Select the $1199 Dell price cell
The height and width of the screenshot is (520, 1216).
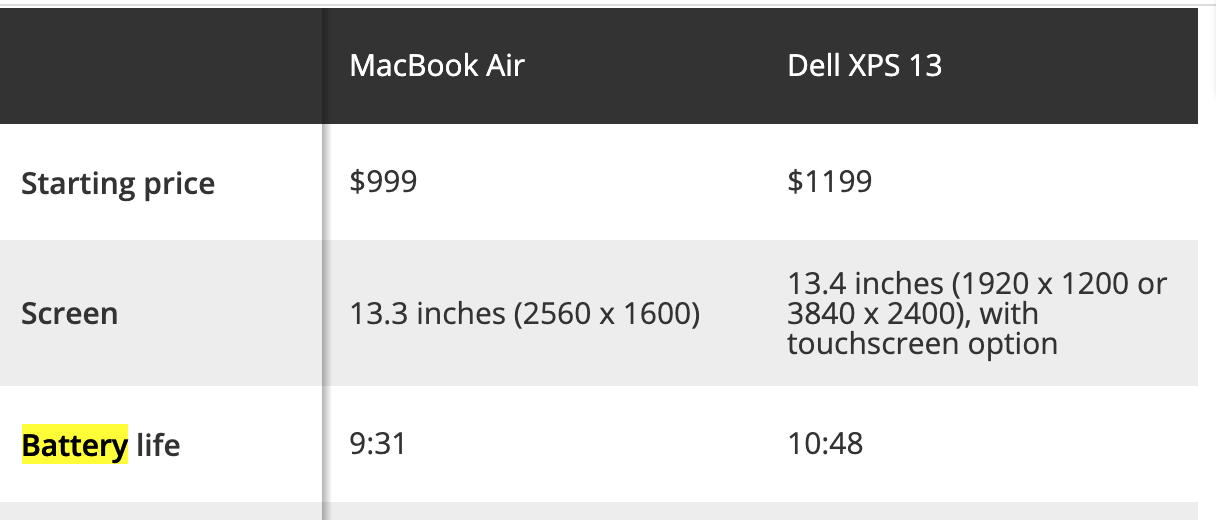click(829, 181)
